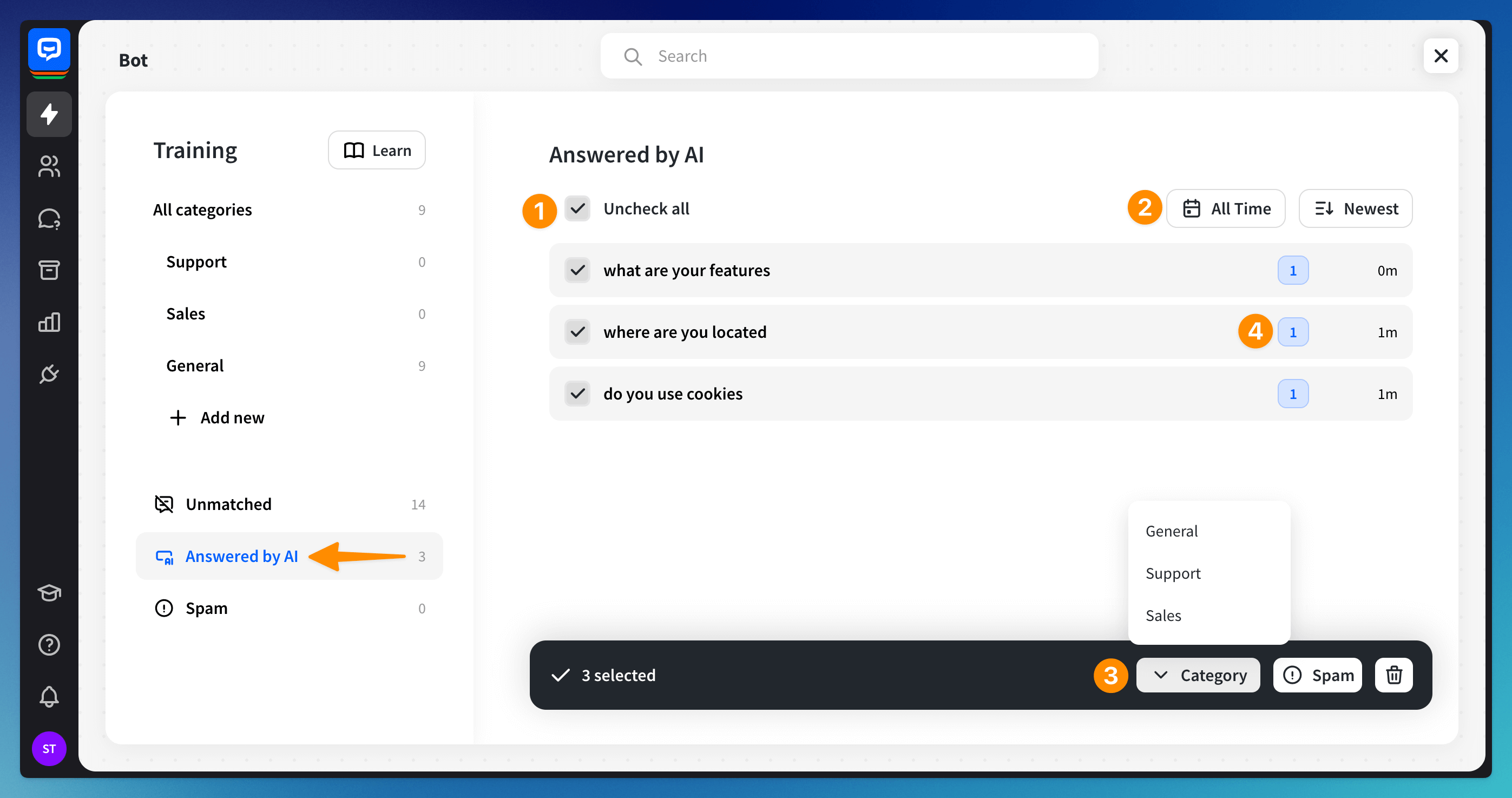Select the Unmatched item in Training panel
The image size is (1512, 798).
coord(228,504)
